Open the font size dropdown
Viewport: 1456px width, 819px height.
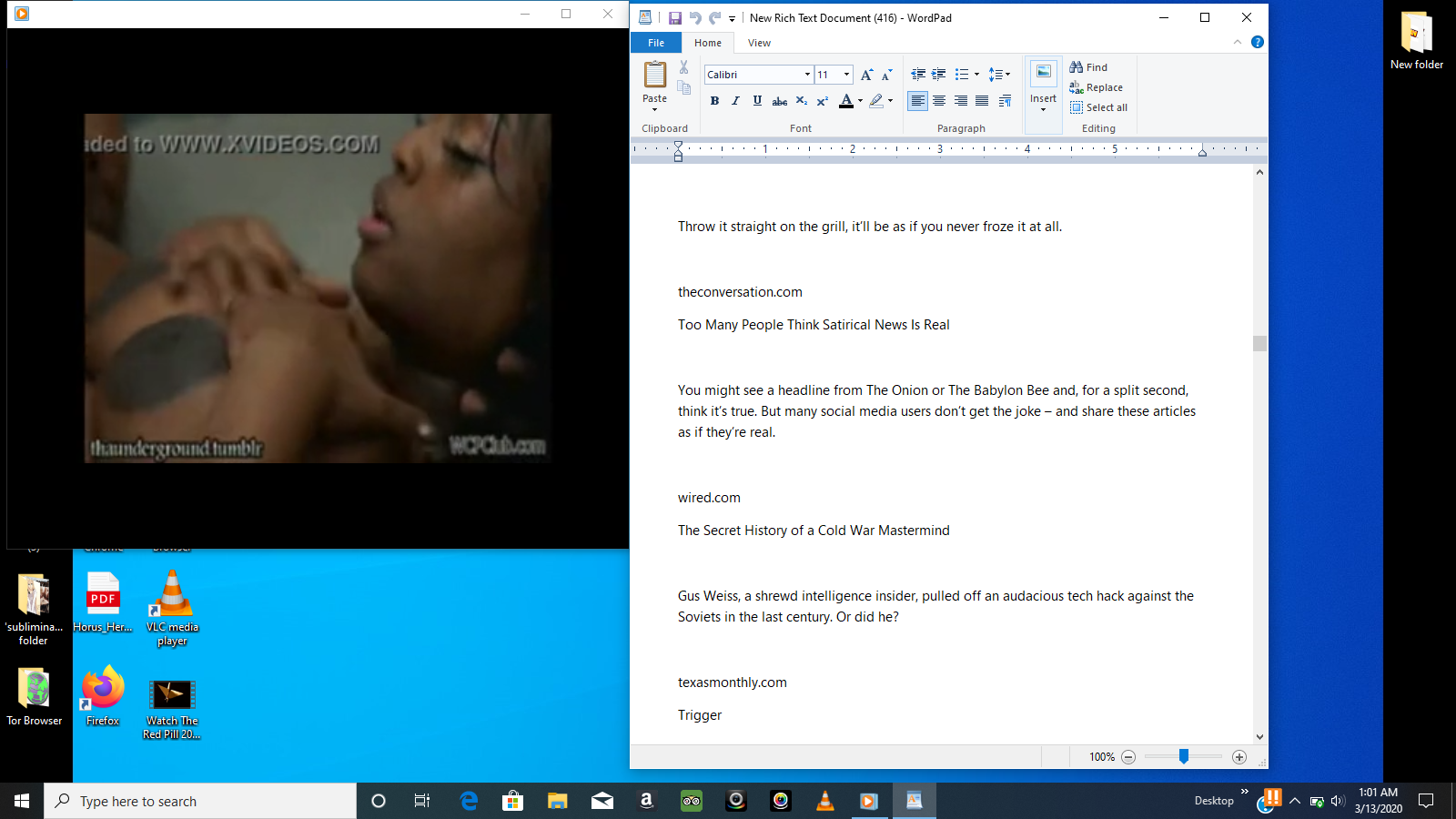(x=846, y=75)
